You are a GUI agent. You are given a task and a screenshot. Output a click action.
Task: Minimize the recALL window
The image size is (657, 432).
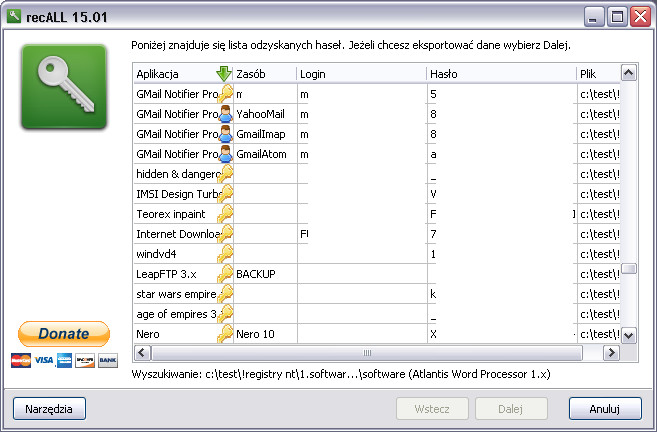pyautogui.click(x=594, y=17)
